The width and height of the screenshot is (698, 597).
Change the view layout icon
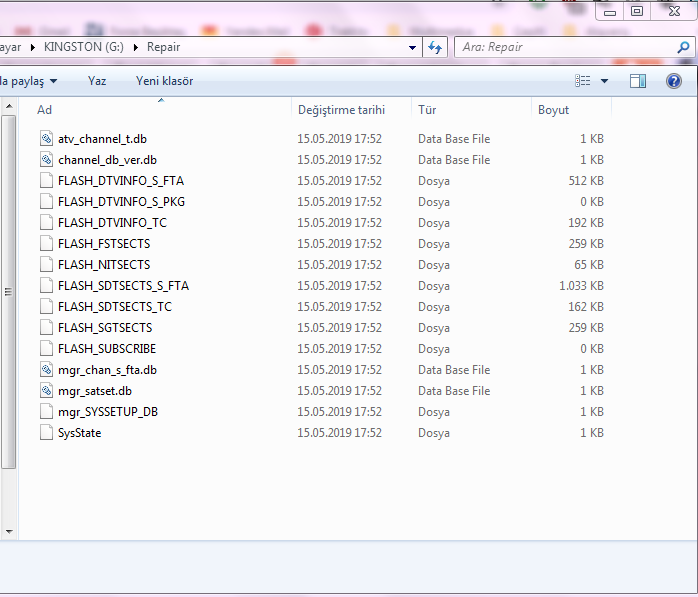tap(583, 81)
